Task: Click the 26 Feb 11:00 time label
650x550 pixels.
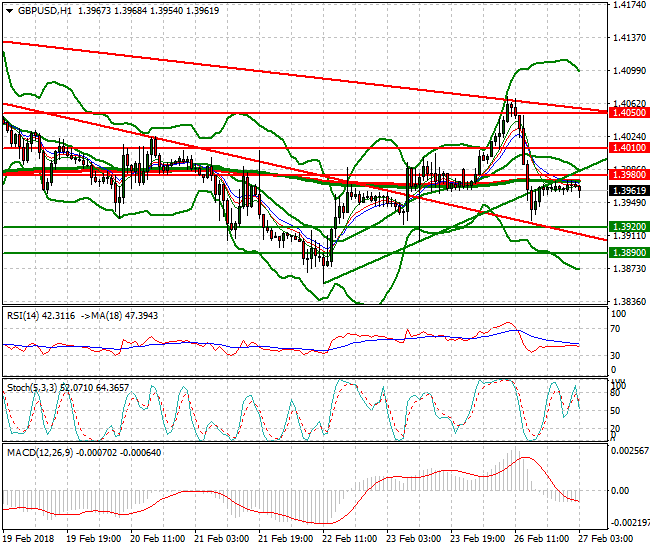Action: (x=541, y=539)
